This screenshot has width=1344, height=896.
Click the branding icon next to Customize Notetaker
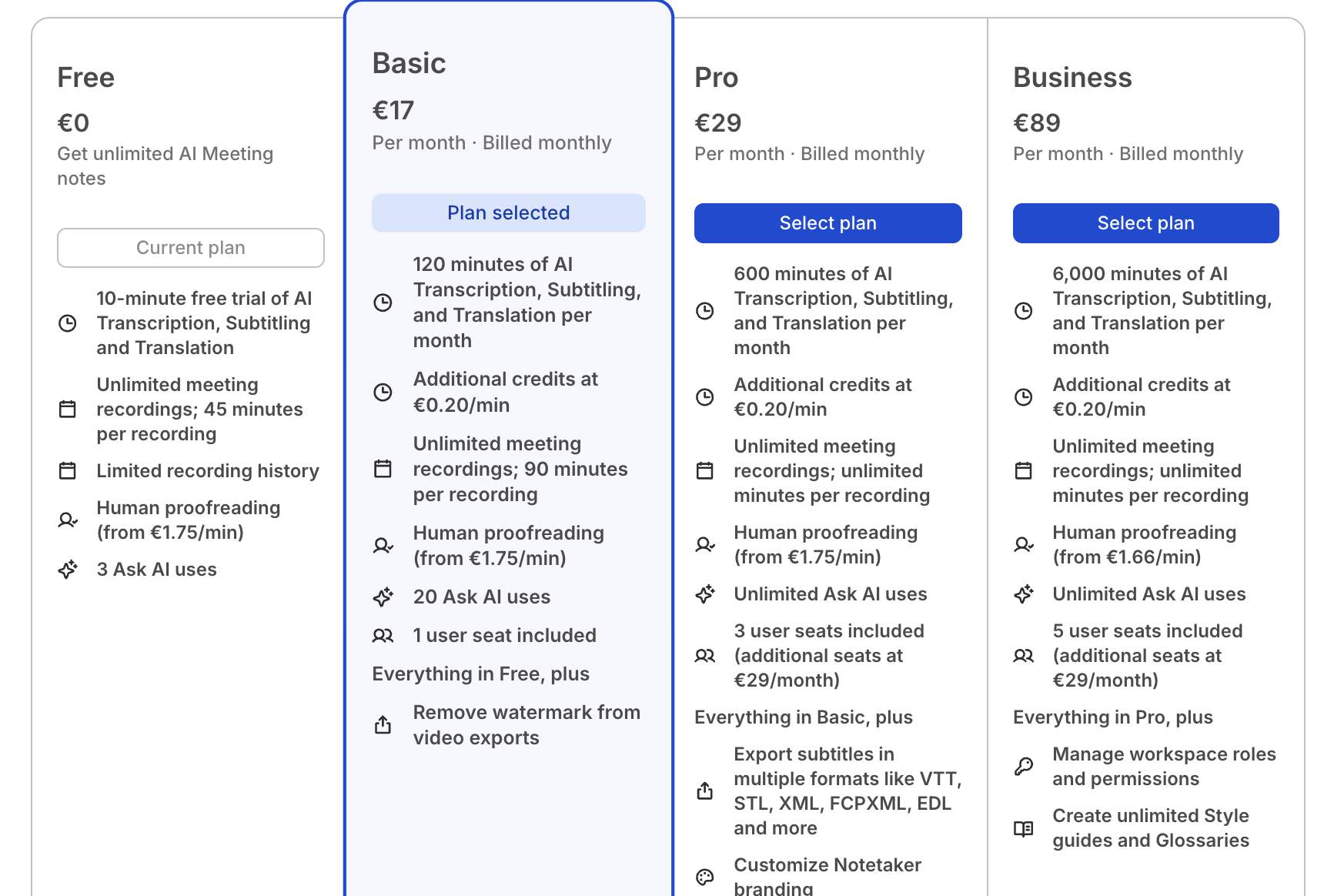(704, 877)
